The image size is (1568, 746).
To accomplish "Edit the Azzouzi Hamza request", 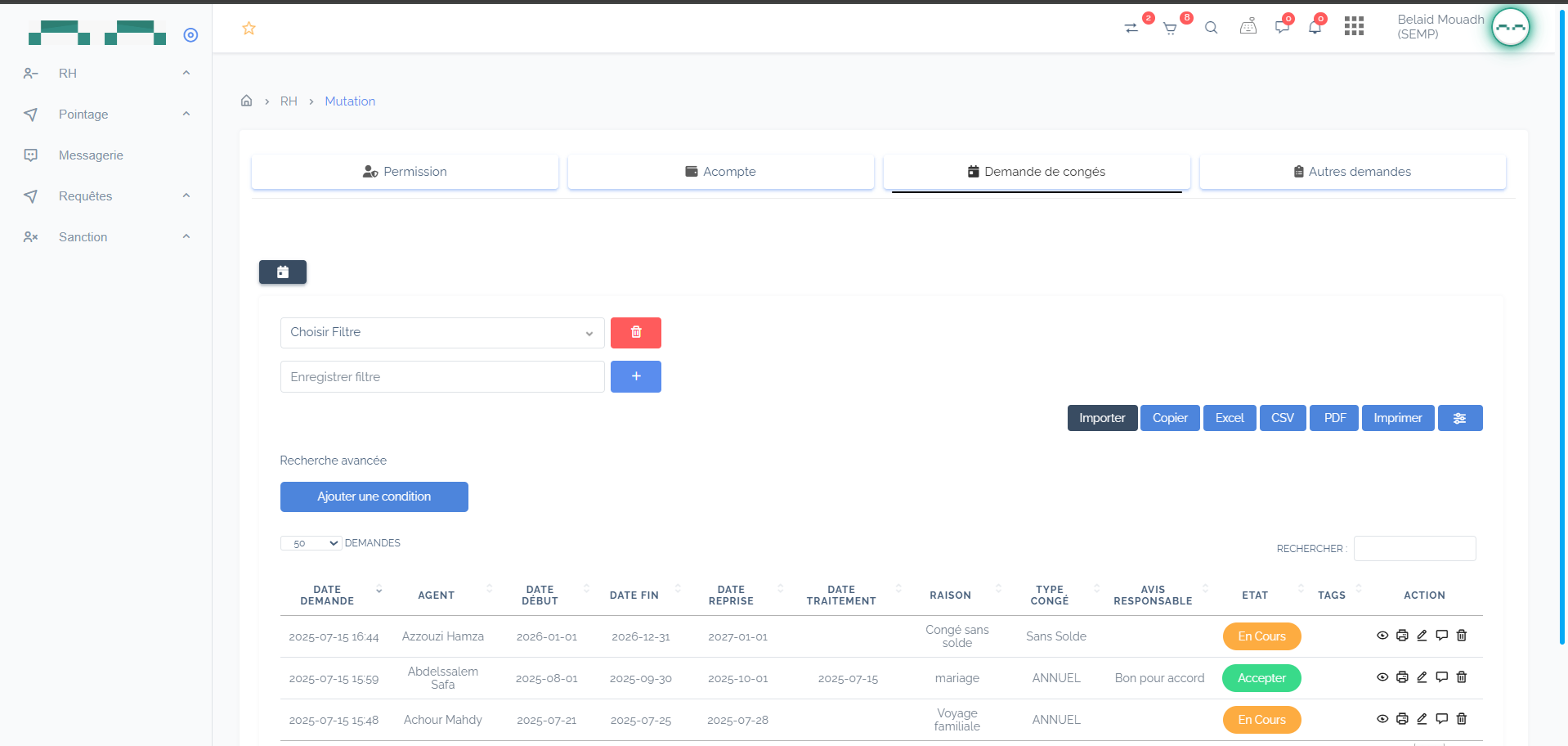I will [1422, 636].
